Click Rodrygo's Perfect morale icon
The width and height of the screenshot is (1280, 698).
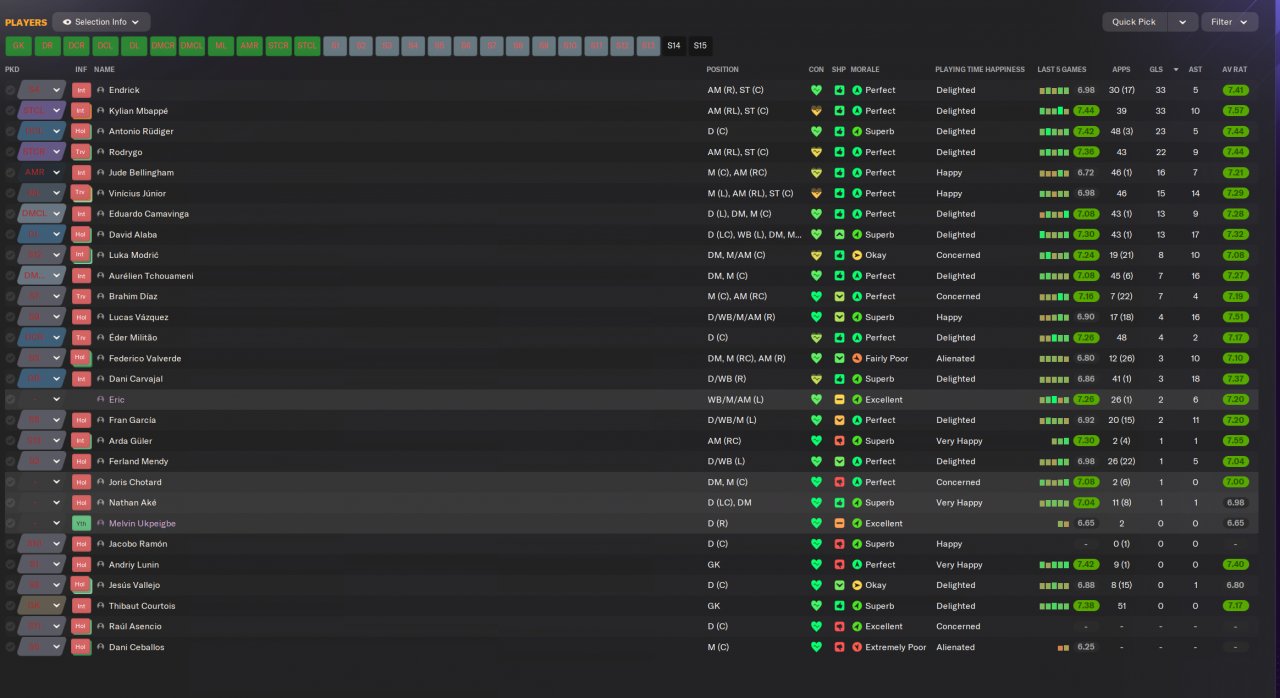coord(857,152)
